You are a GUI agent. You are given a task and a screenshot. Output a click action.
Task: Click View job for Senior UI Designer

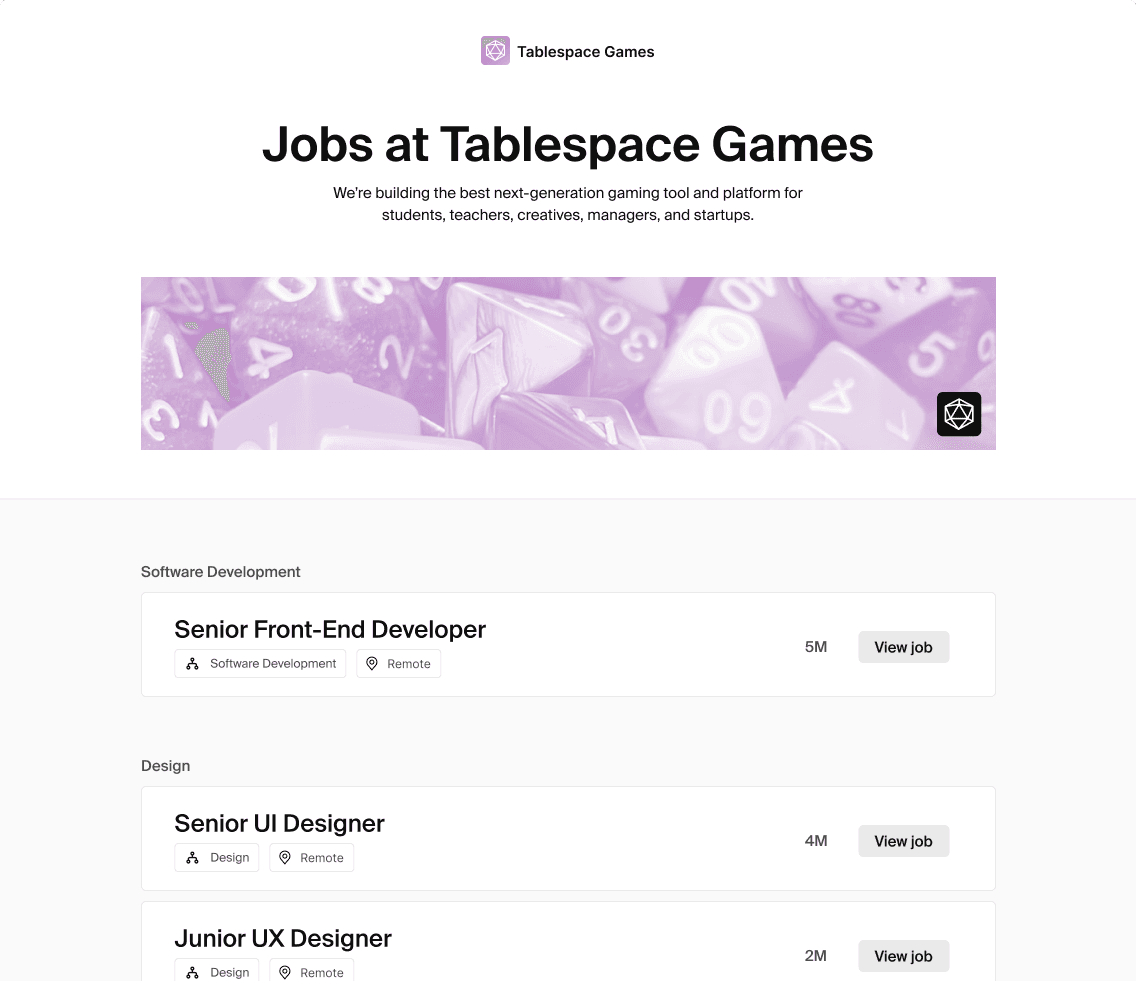click(x=903, y=841)
